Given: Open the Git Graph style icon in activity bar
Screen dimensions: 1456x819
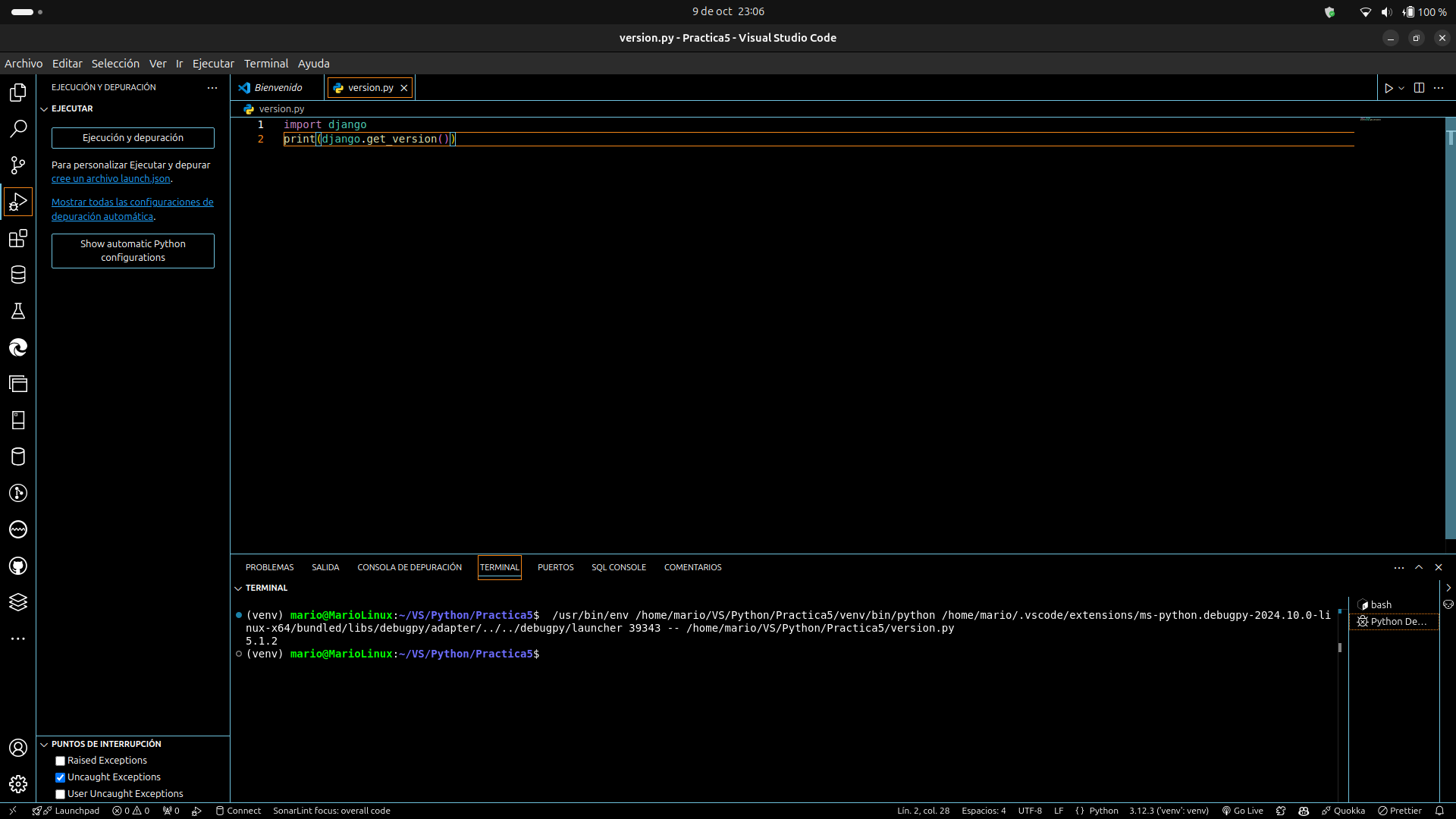Looking at the screenshot, I should (18, 493).
